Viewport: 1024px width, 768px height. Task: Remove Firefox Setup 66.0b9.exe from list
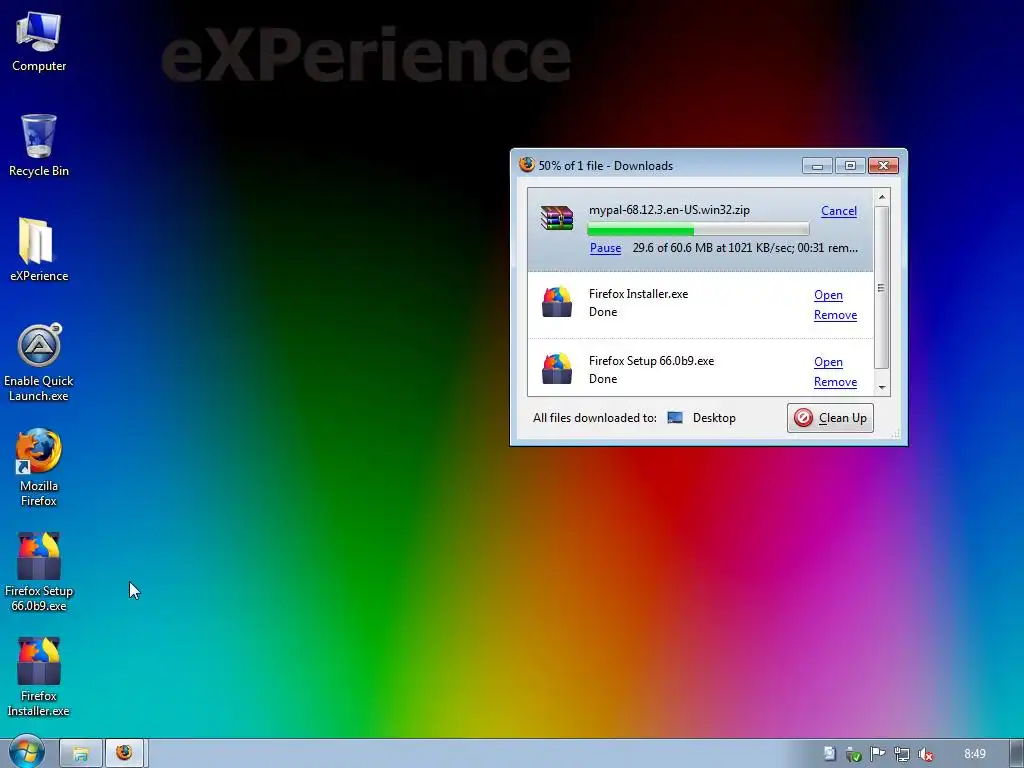coord(835,382)
